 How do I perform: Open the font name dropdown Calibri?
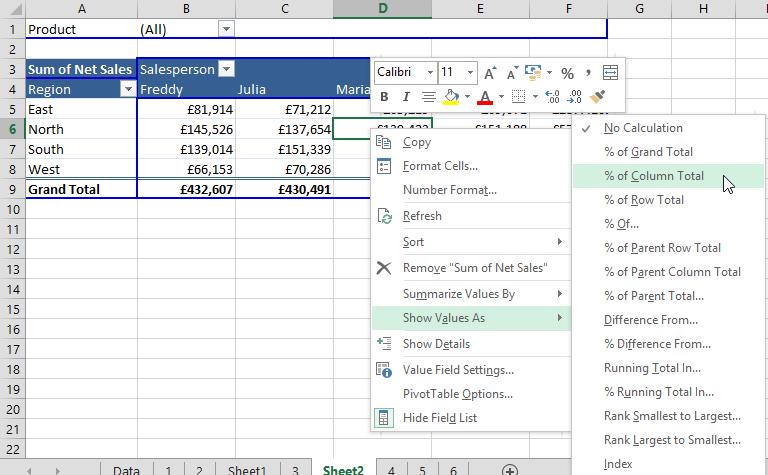[430, 73]
